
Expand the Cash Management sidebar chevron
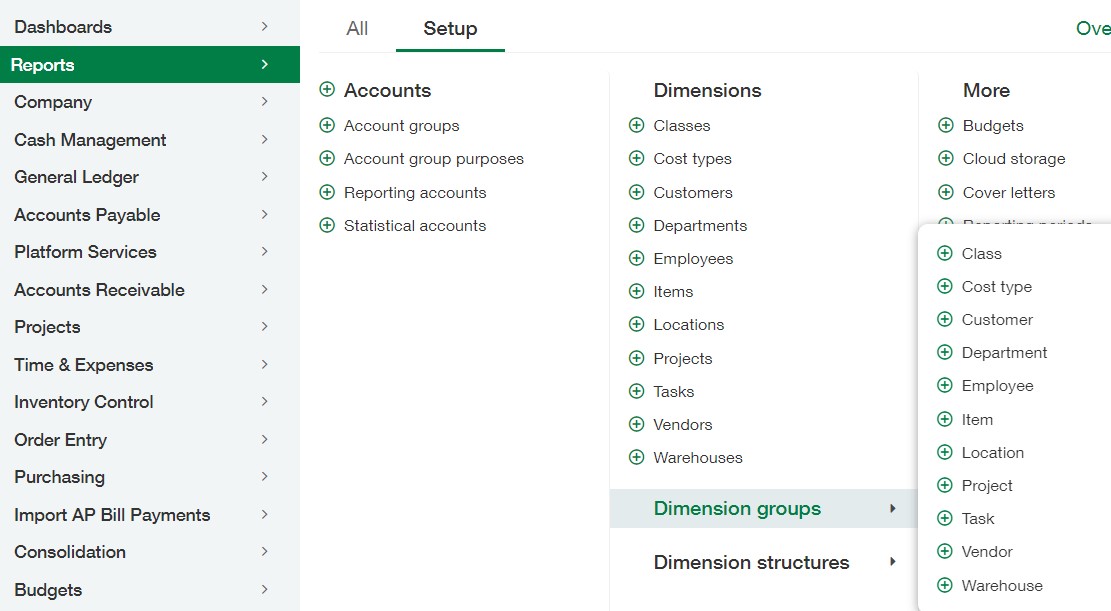click(264, 140)
